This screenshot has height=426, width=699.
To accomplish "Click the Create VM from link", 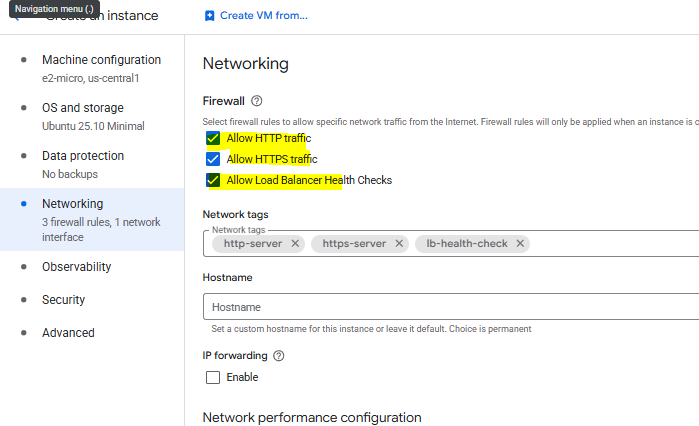I will pos(264,16).
